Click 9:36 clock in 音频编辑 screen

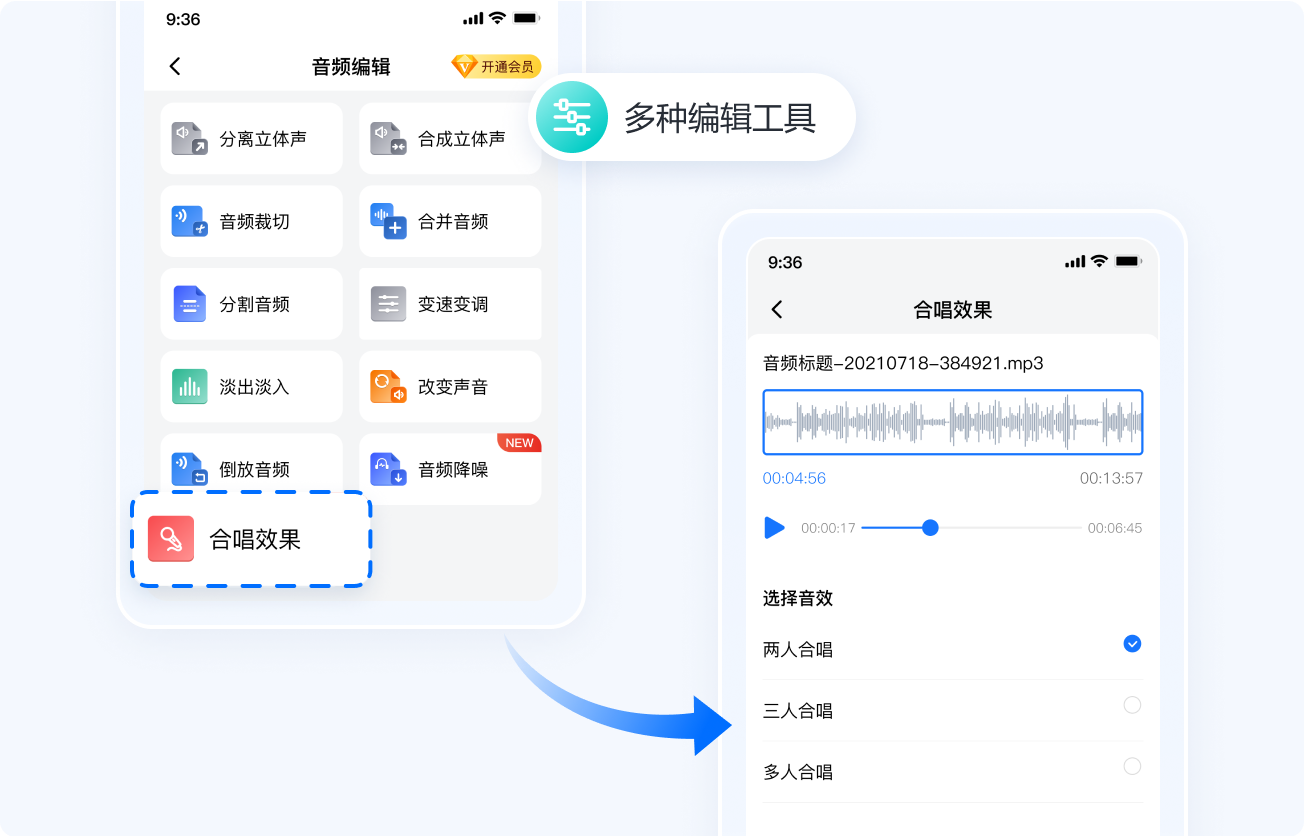pyautogui.click(x=183, y=19)
